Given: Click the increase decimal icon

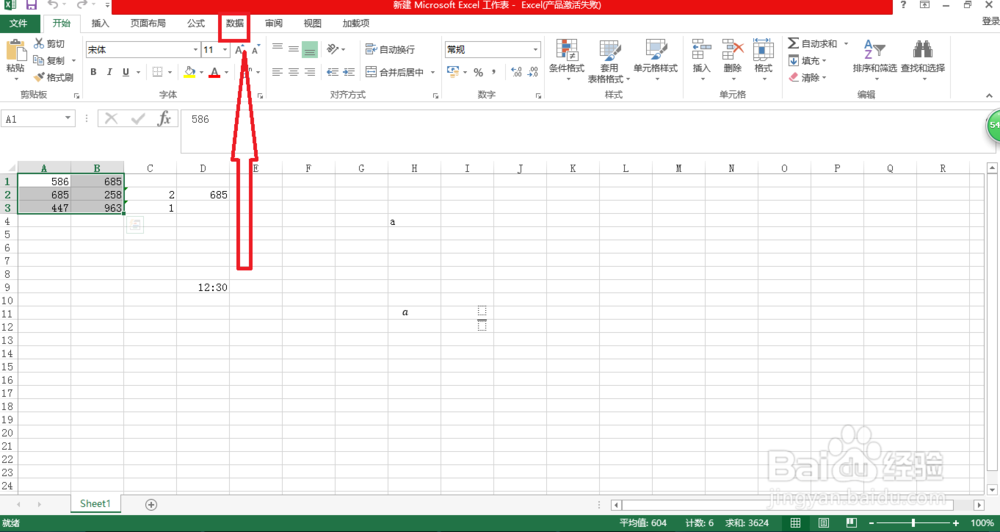Looking at the screenshot, I should pyautogui.click(x=517, y=72).
